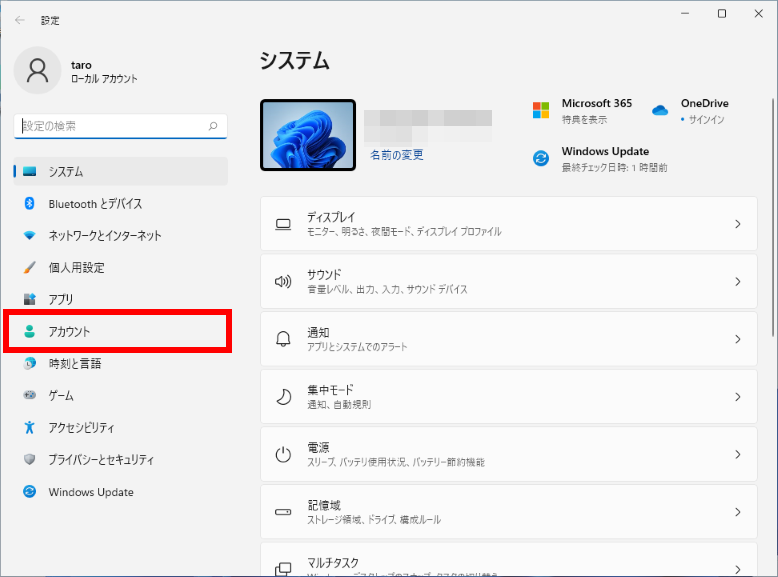The image size is (778, 577).
Task: Click 'ストレージ領域、ドライブ、構成ルール' description text
Action: [x=374, y=519]
